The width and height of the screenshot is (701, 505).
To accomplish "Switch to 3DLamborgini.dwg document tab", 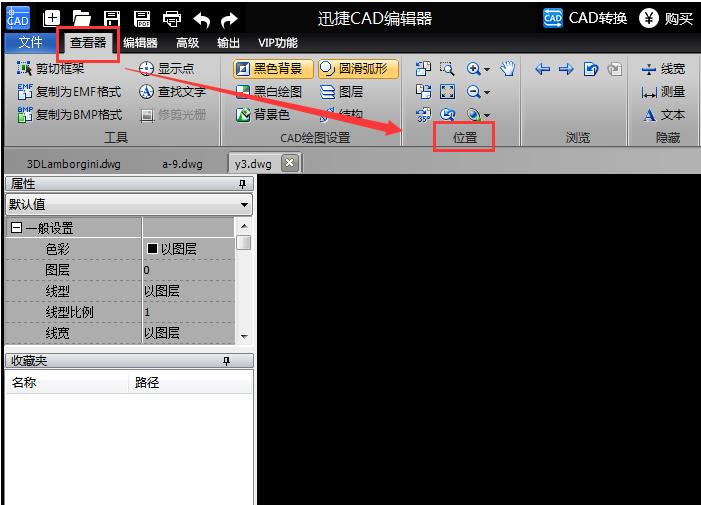I will [x=73, y=164].
